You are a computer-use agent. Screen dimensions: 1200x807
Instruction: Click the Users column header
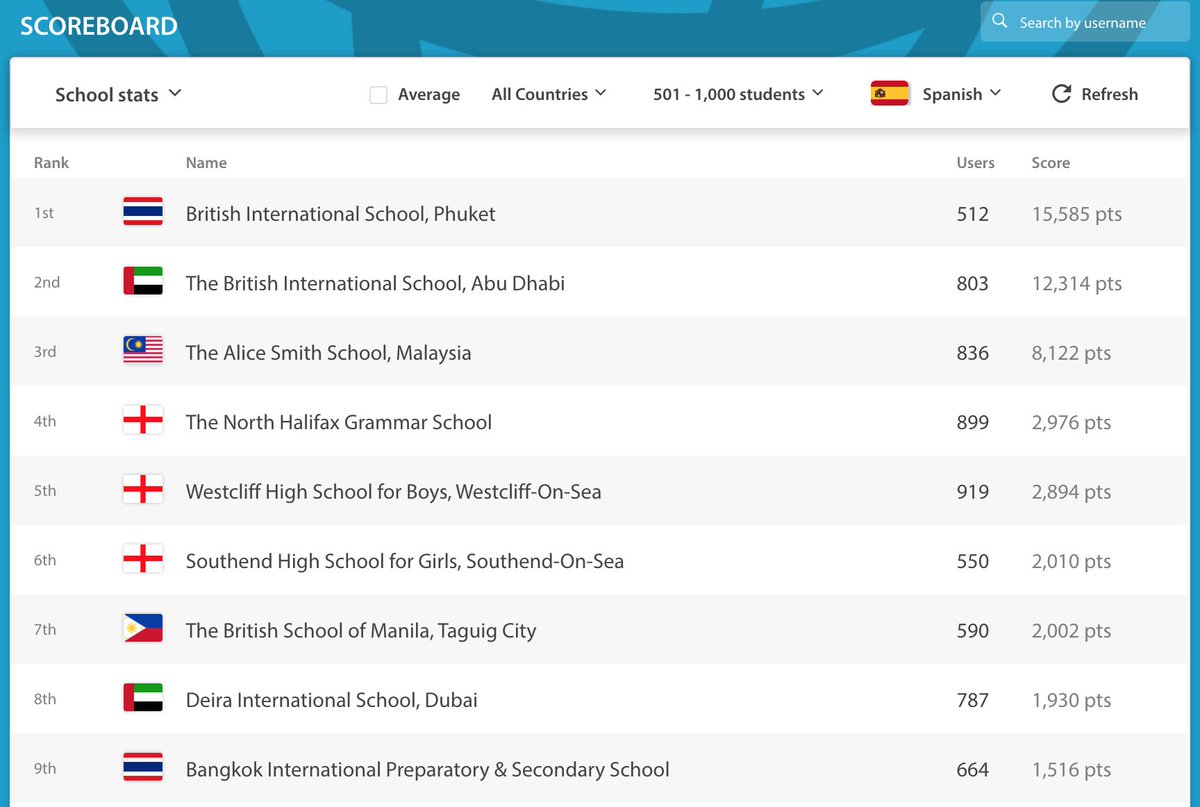tap(976, 162)
